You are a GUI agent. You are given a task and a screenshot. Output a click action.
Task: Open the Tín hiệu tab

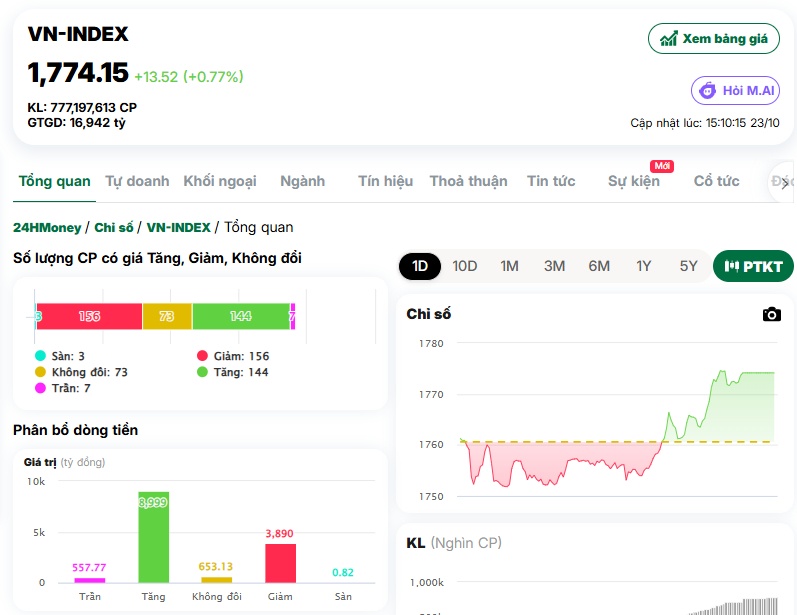[385, 181]
